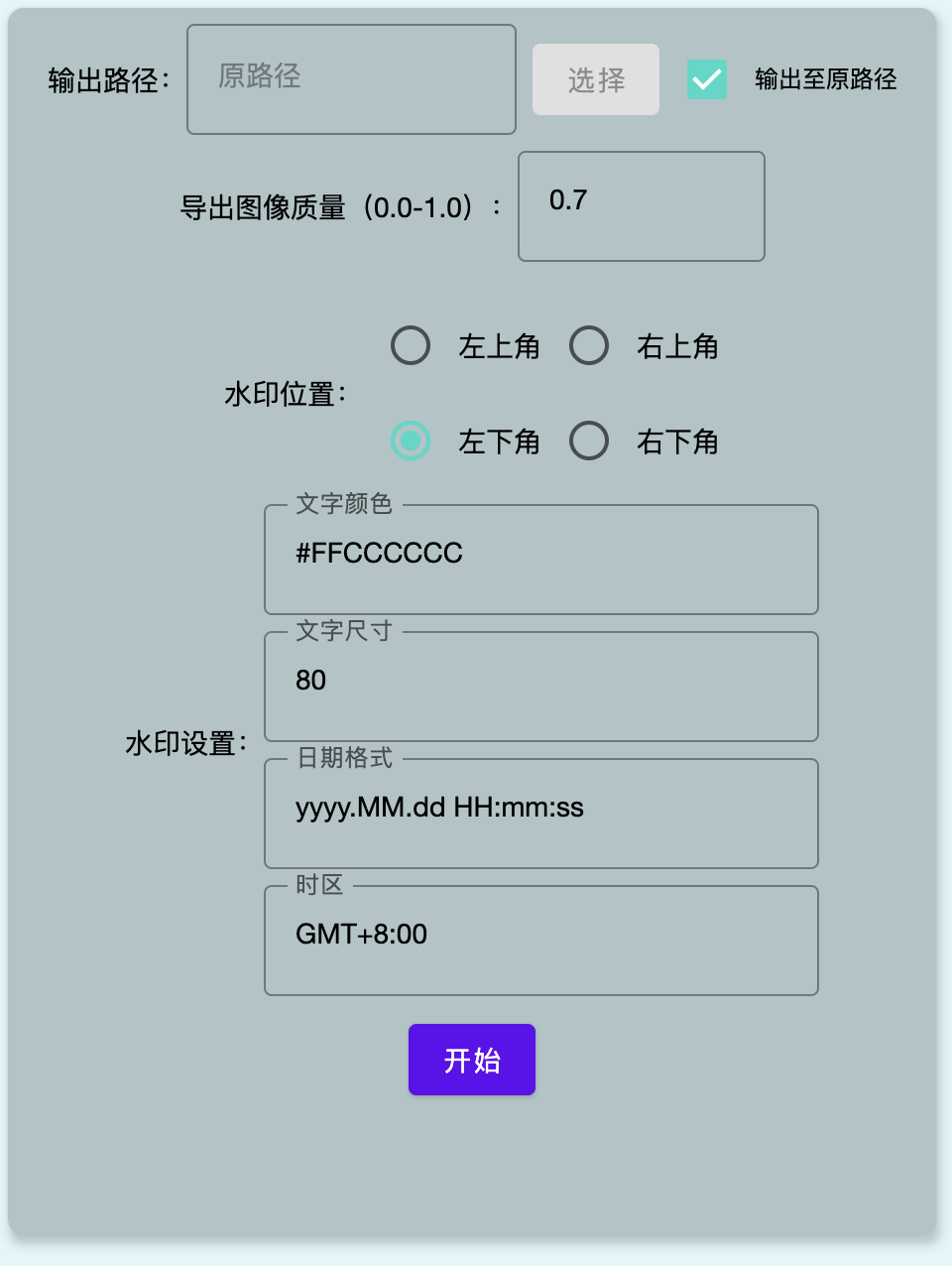Click the 左上角 label text

tap(499, 346)
